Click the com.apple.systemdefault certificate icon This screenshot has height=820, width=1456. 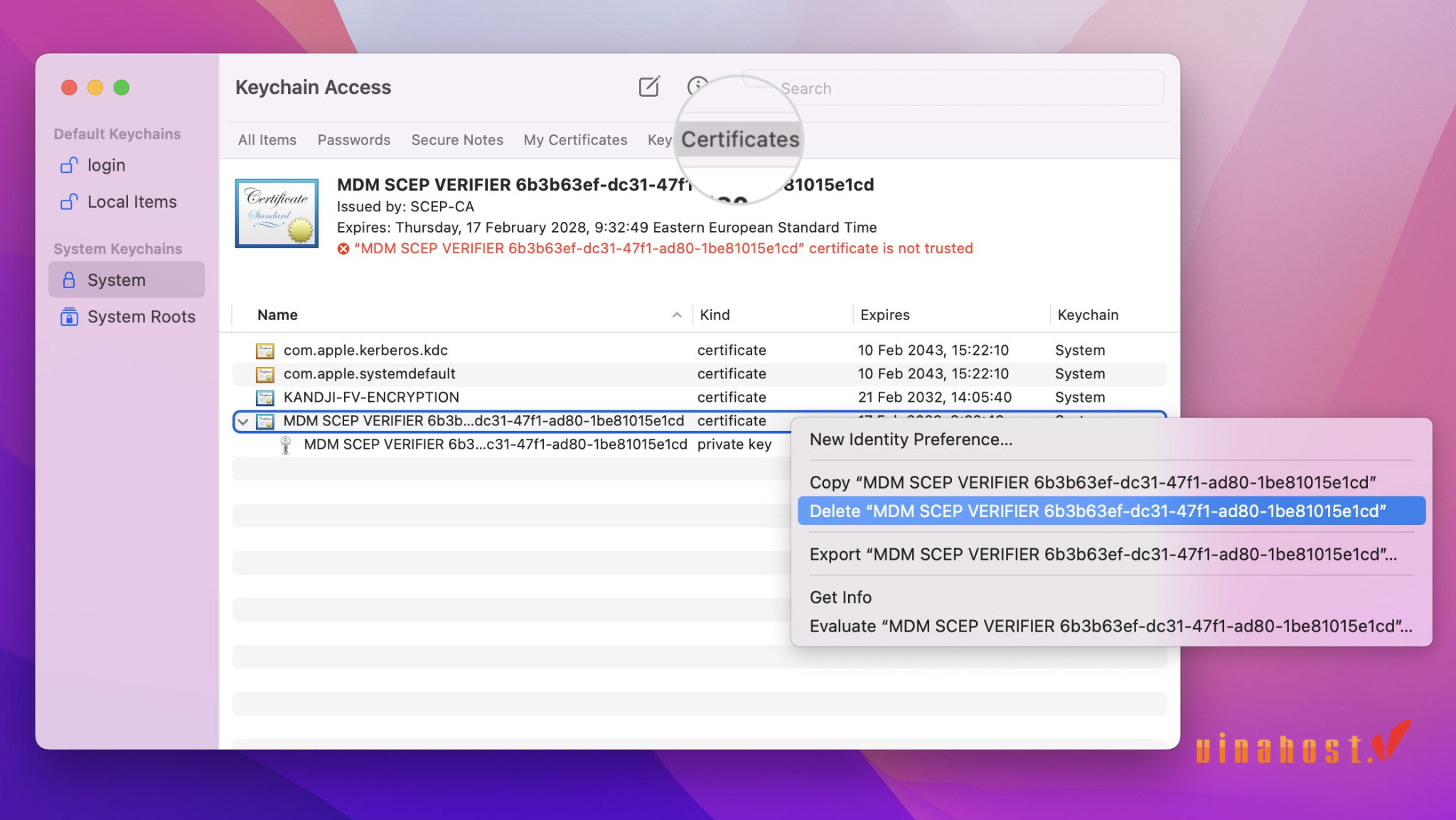265,374
